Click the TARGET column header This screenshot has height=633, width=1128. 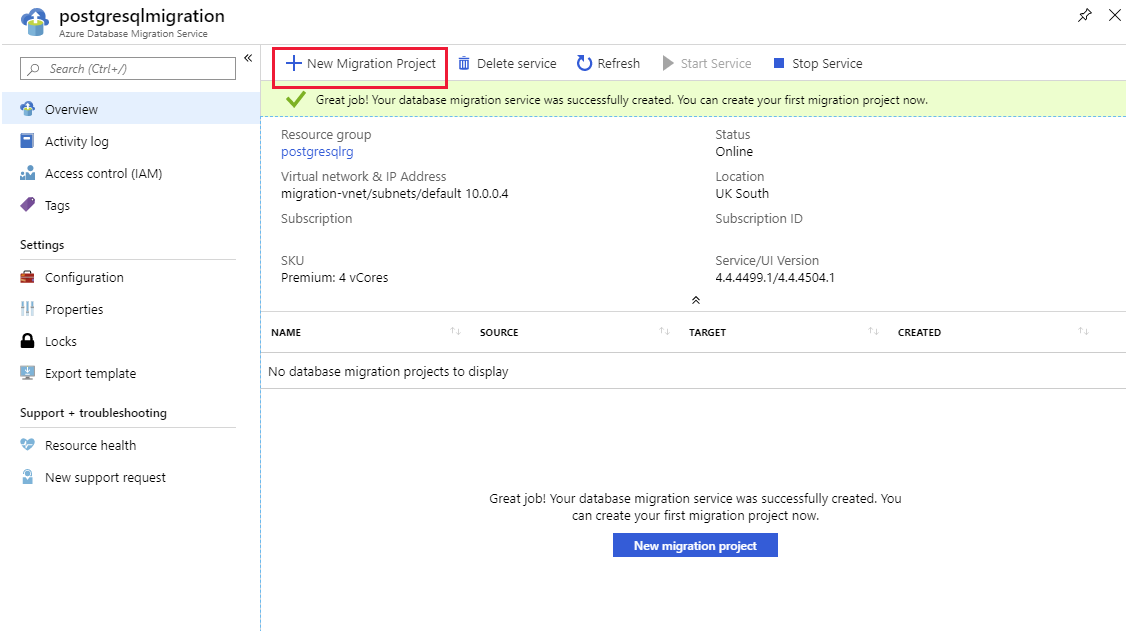tap(707, 332)
